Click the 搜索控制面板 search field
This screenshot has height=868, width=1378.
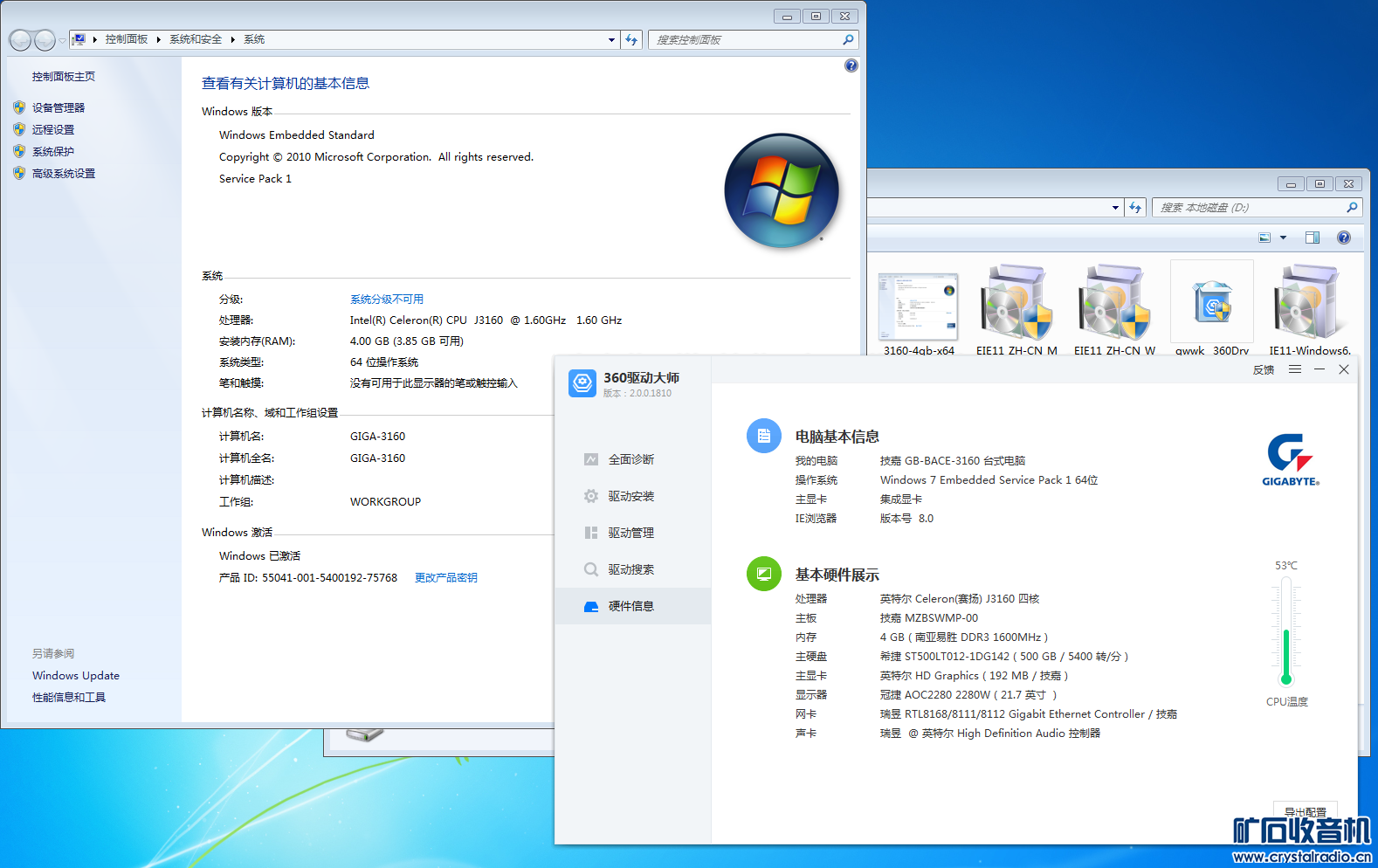coord(747,39)
